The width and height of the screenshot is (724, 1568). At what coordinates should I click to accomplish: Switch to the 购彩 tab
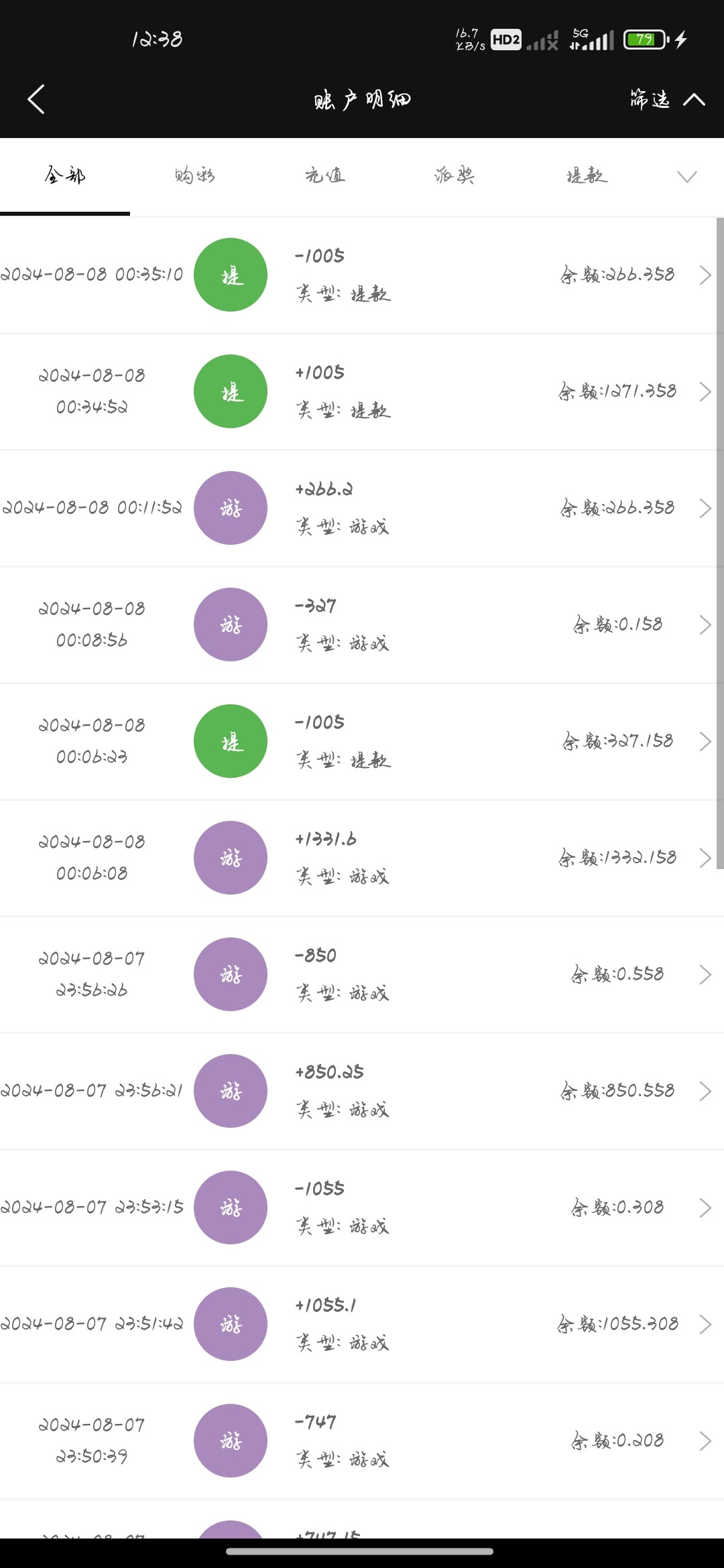(194, 176)
